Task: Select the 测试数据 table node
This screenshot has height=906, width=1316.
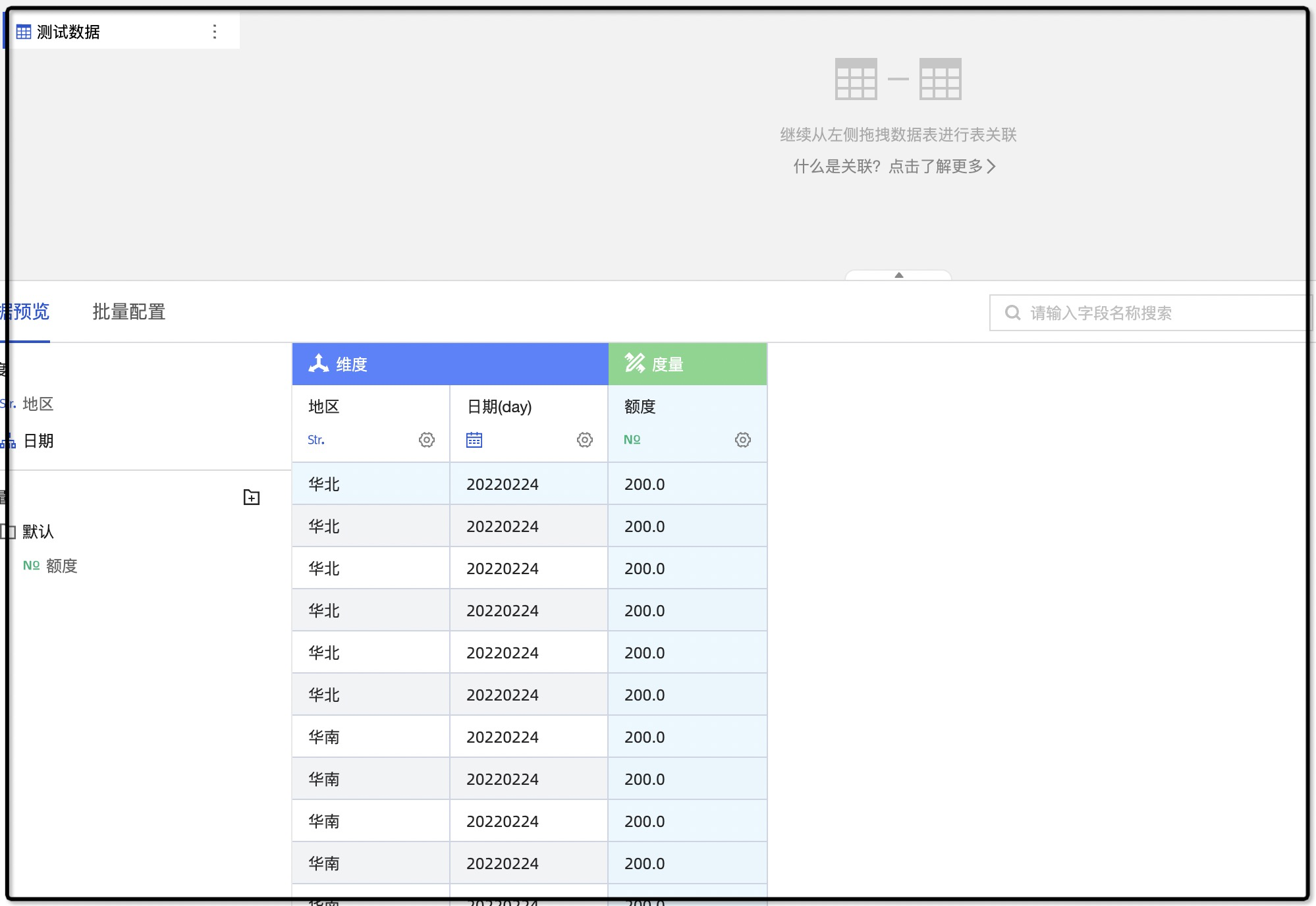Action: coord(69,32)
